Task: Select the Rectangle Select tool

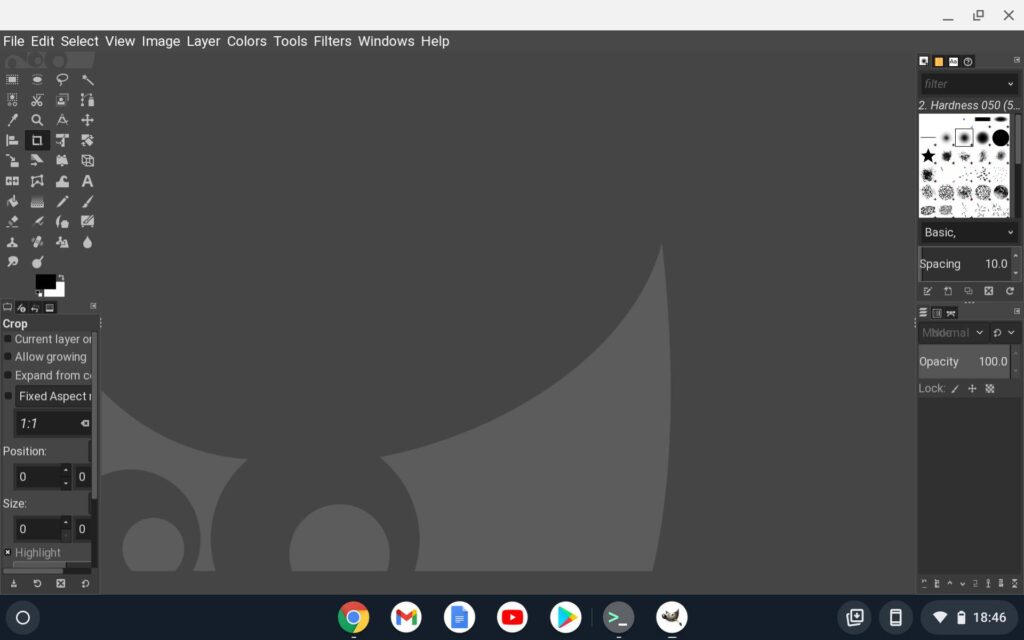Action: pos(12,80)
